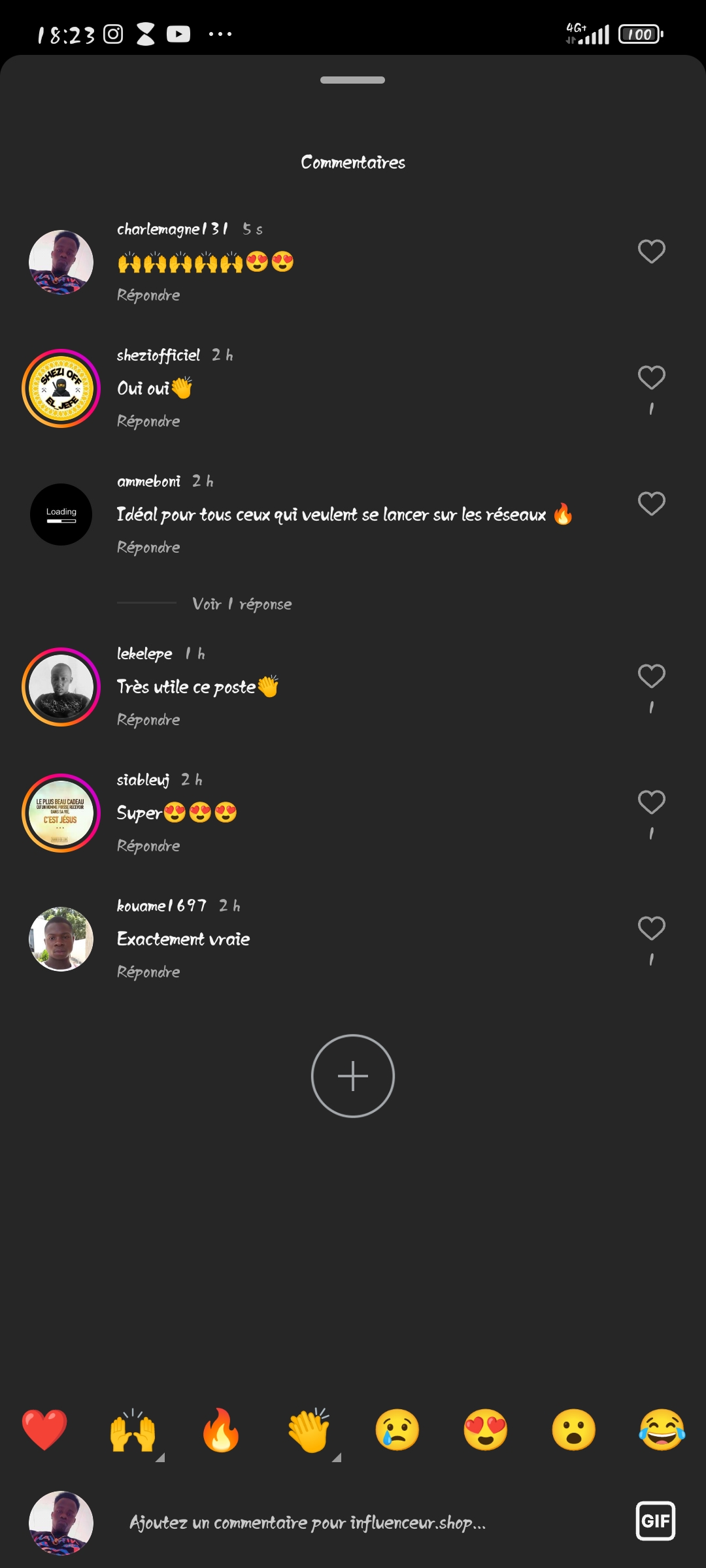This screenshot has height=1568, width=706.
Task: Tap the drag handle atop comments sheet
Action: [x=353, y=80]
